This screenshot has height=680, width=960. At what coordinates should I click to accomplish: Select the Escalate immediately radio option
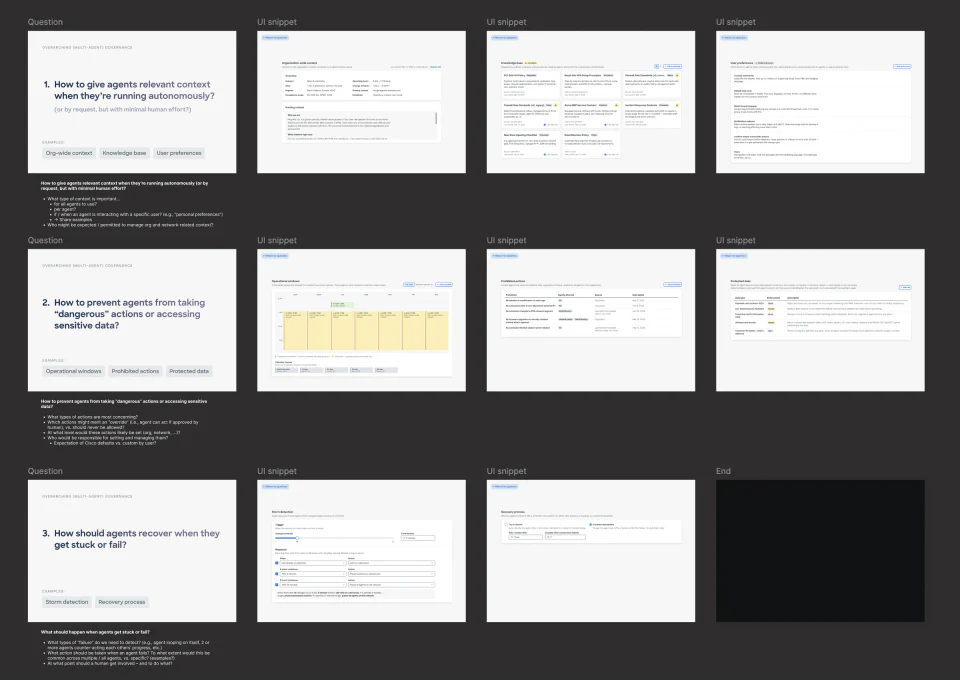click(x=590, y=525)
